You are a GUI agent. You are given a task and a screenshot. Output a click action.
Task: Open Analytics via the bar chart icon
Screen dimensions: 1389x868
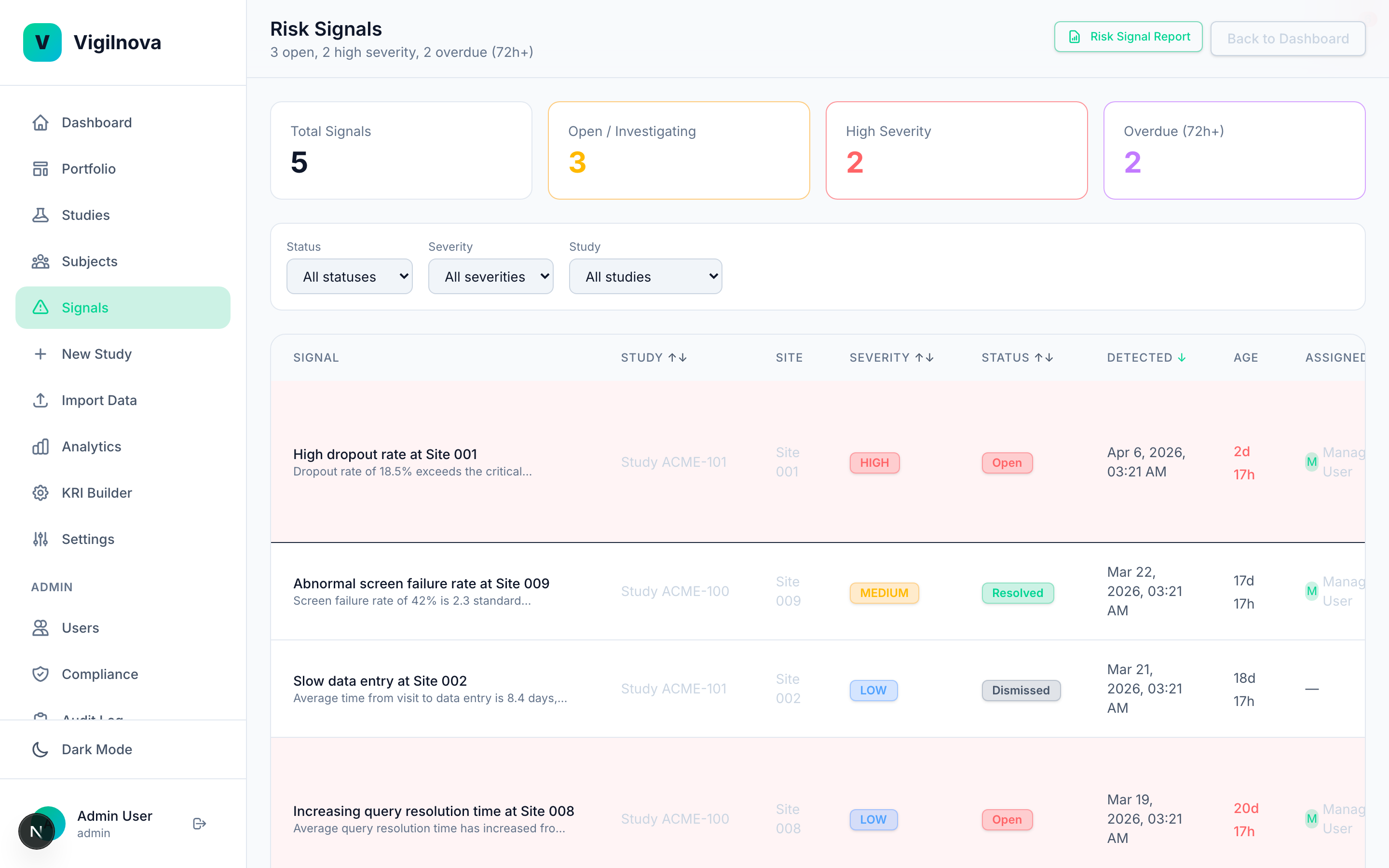[x=41, y=447]
